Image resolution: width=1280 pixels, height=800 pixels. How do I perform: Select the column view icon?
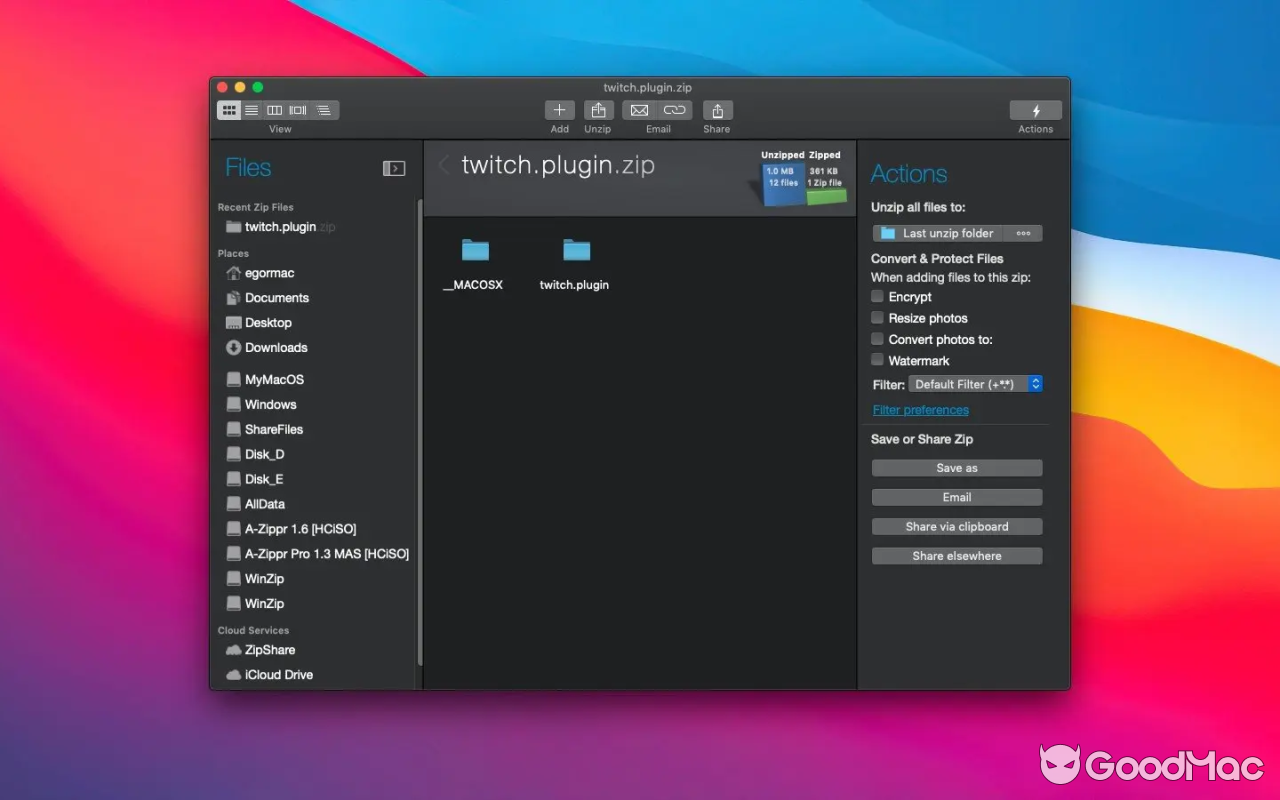pyautogui.click(x=274, y=110)
